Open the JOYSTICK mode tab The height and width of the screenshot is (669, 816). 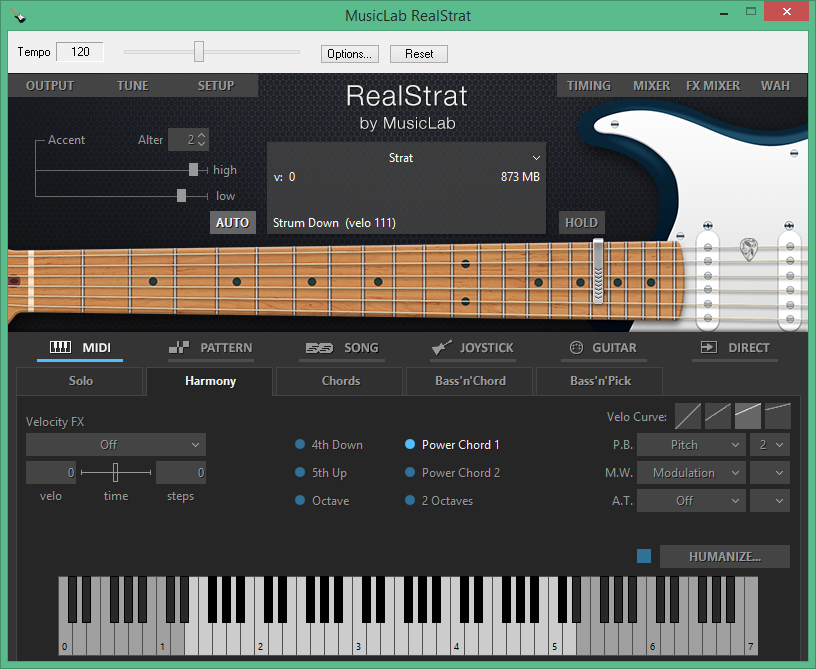[x=473, y=348]
